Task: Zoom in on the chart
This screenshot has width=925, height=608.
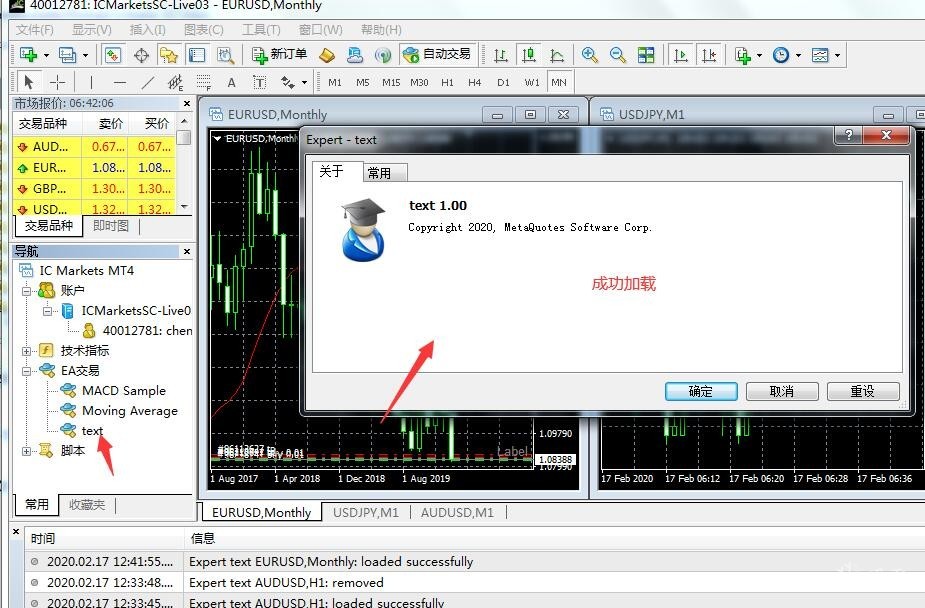Action: pos(589,55)
